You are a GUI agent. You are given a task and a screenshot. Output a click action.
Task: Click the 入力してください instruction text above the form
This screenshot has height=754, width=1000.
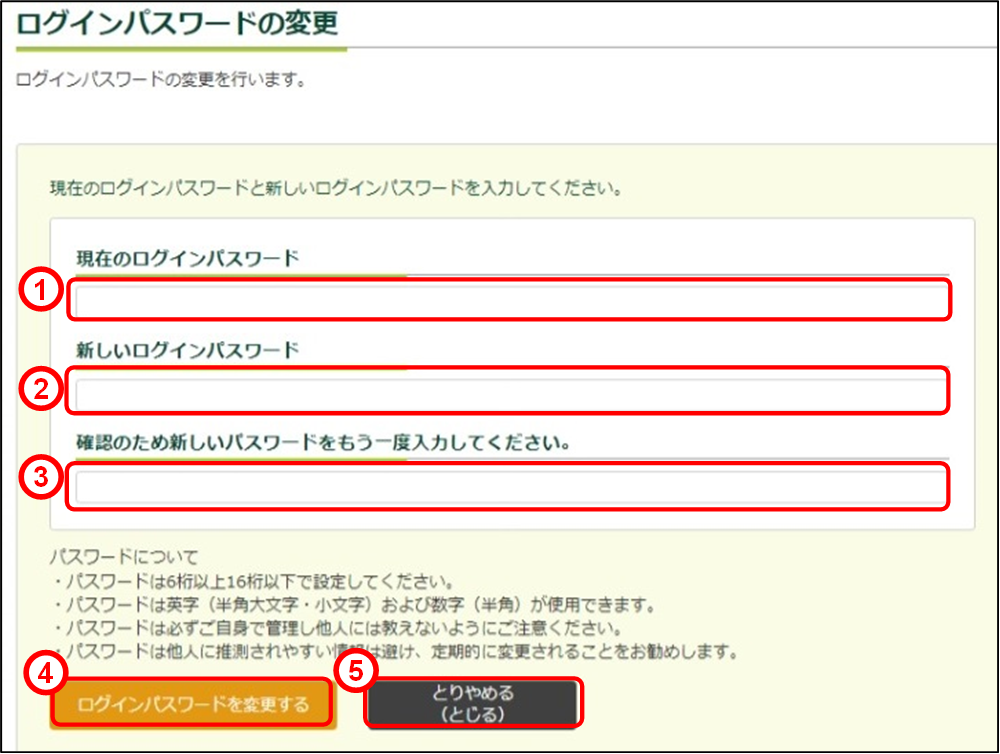[x=336, y=187]
